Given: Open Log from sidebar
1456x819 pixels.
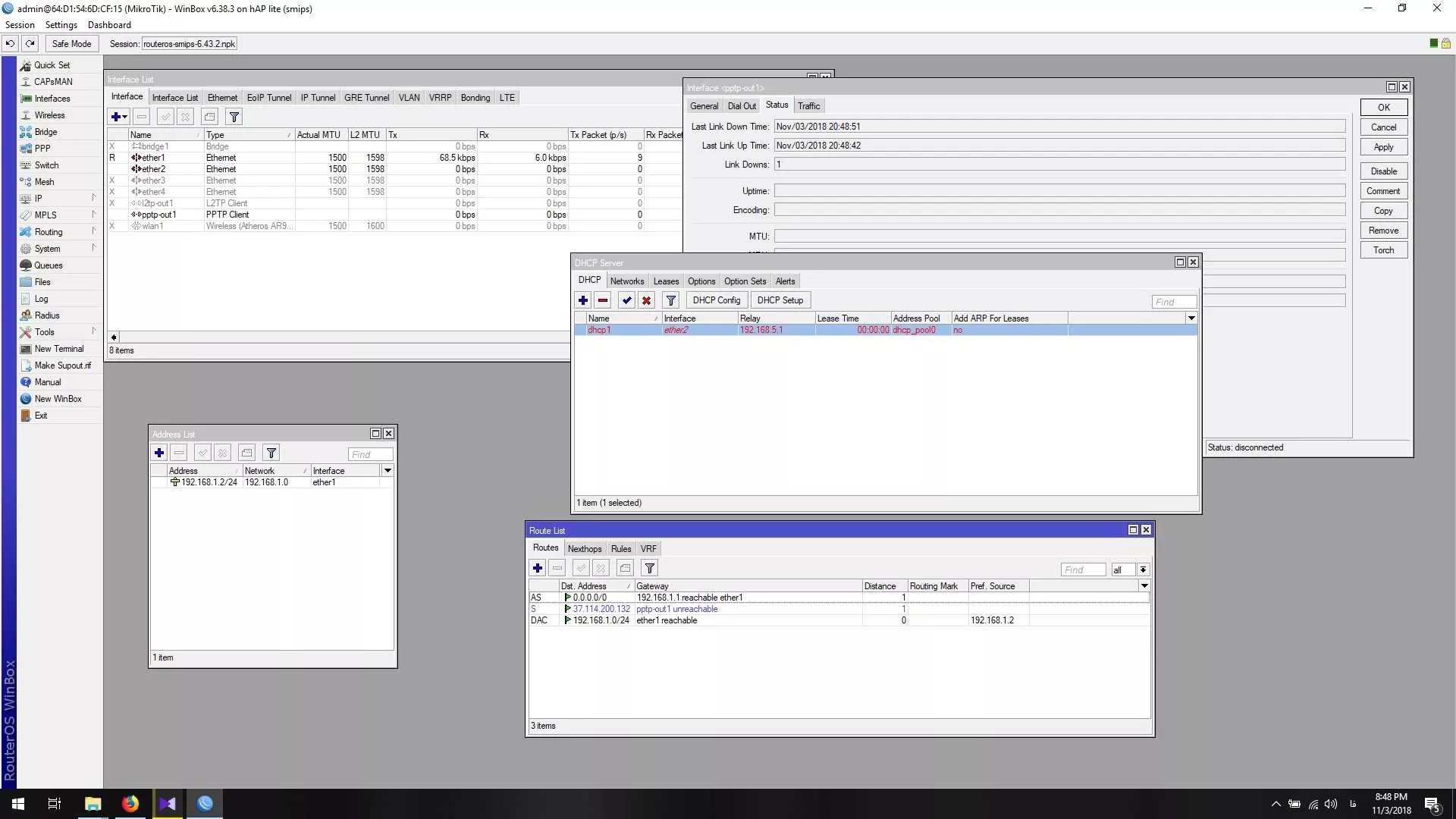Looking at the screenshot, I should pos(41,299).
